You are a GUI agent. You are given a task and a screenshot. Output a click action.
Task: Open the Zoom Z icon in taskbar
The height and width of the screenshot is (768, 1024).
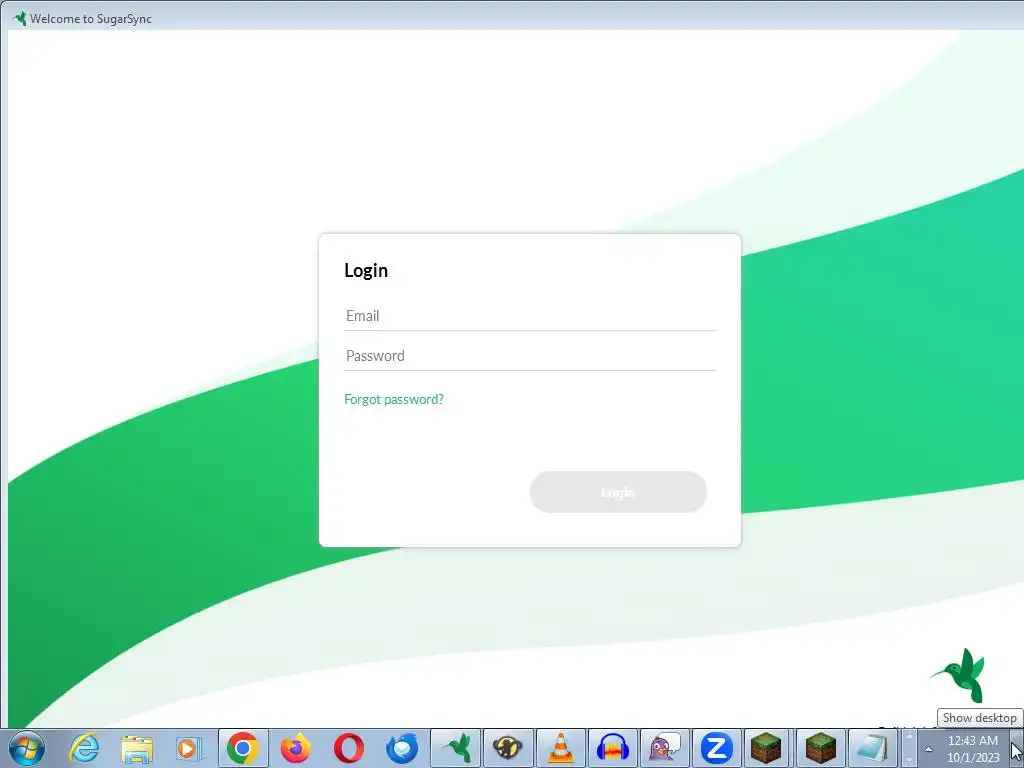point(717,748)
